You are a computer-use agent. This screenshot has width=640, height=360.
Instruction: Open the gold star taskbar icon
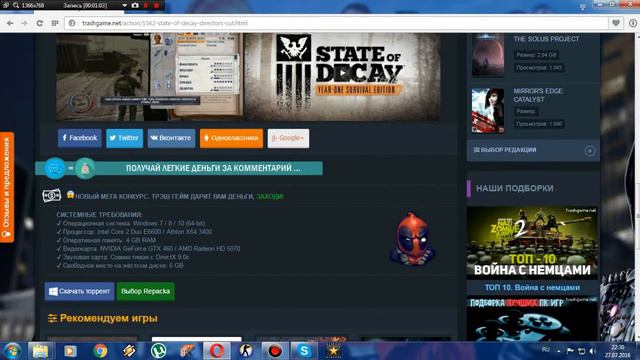click(333, 351)
